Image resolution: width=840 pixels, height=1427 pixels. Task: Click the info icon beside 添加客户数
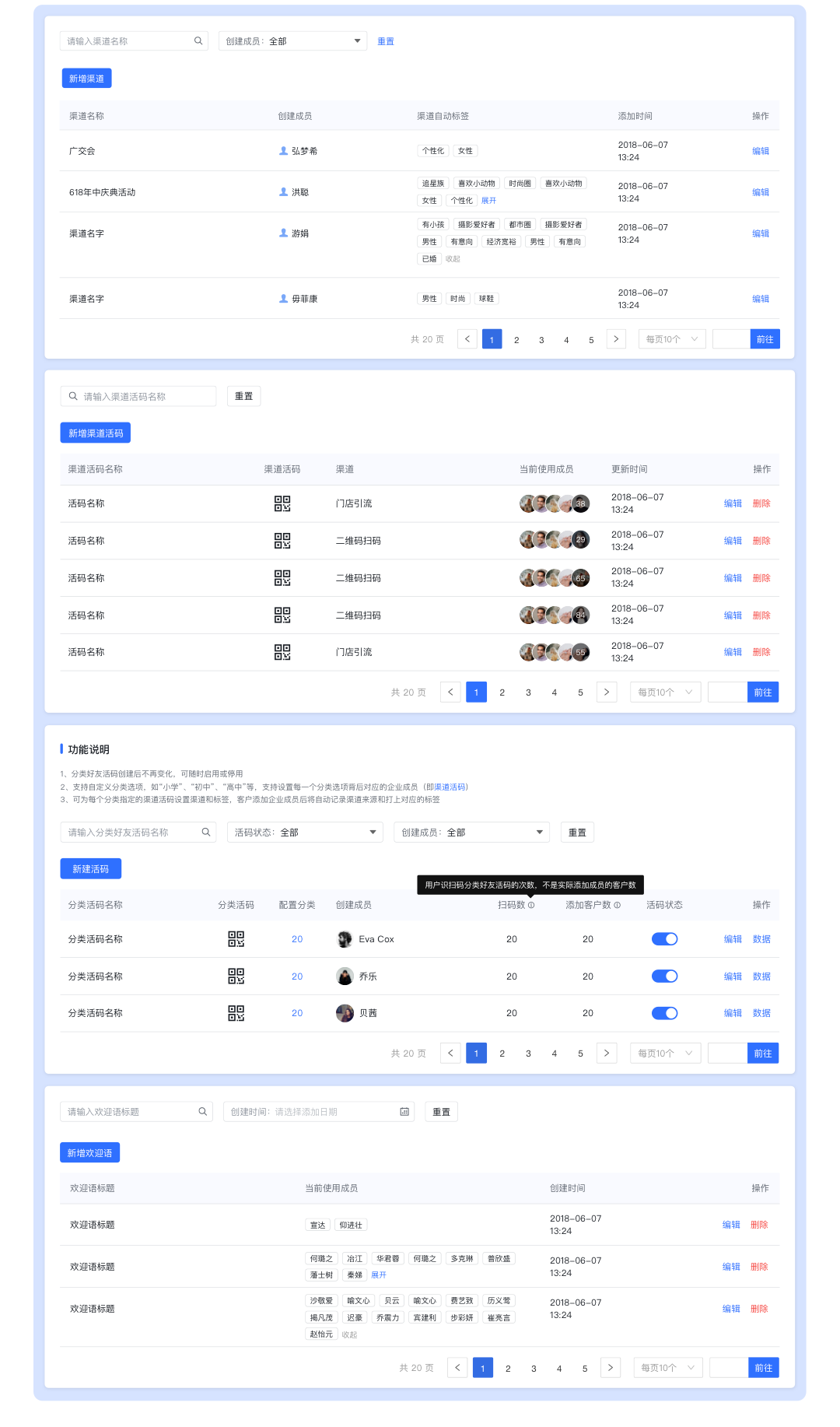point(618,905)
